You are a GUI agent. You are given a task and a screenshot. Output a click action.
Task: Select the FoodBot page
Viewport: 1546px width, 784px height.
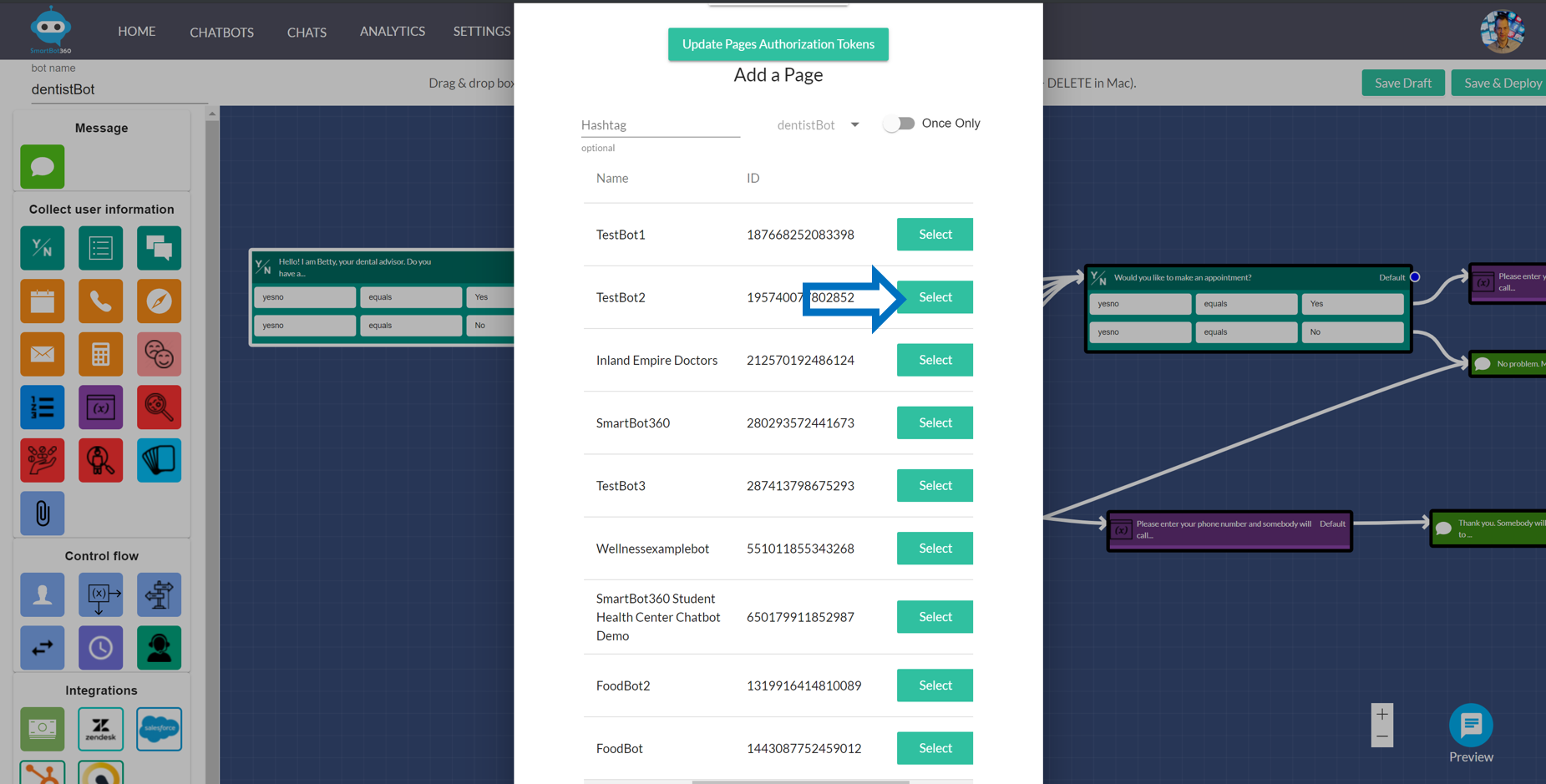tap(935, 748)
